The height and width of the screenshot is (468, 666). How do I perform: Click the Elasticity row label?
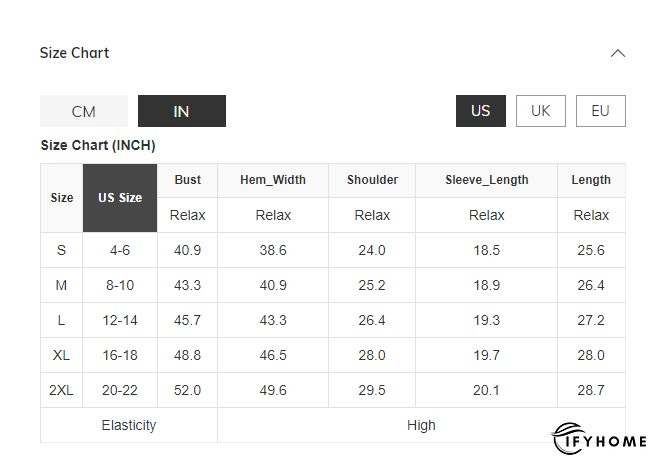tap(129, 425)
